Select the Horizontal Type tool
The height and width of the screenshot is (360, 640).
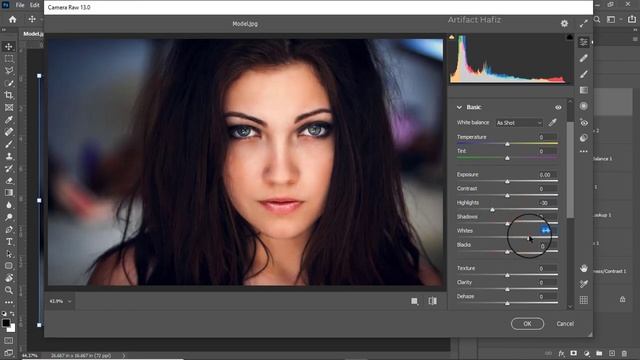9,242
